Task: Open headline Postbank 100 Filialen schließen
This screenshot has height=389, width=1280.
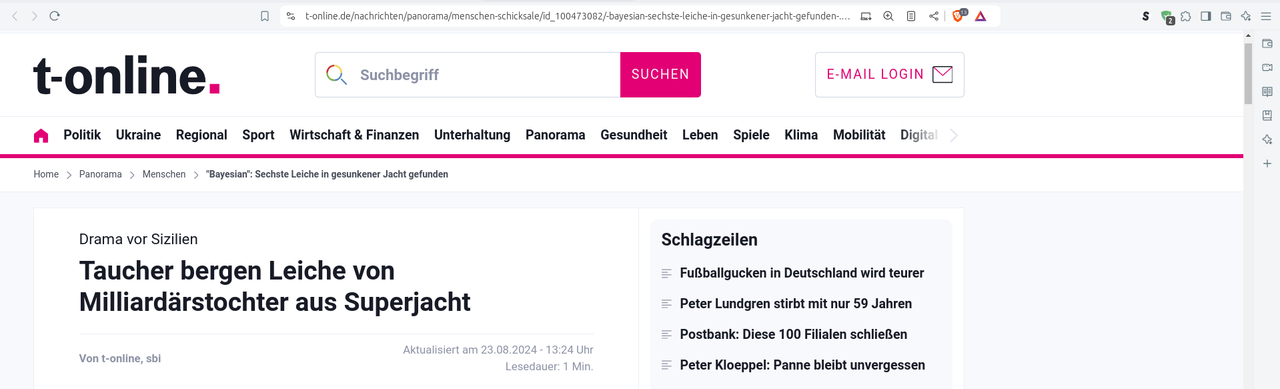Action: tap(794, 334)
